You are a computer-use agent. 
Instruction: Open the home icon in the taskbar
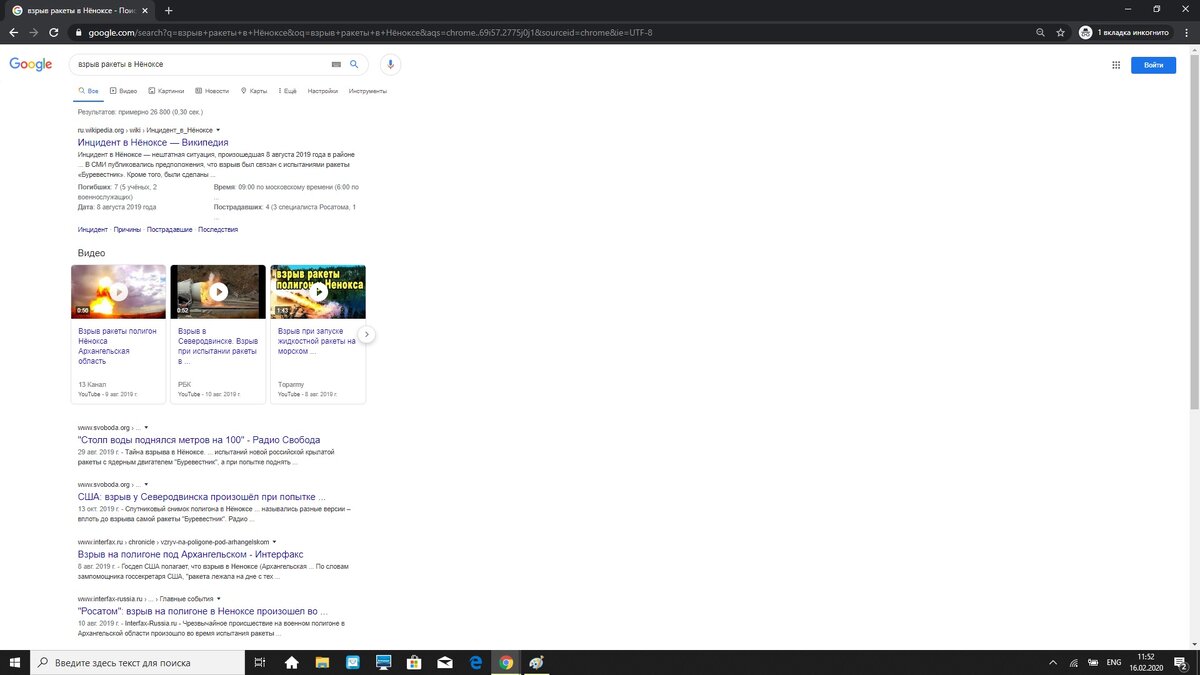click(x=292, y=662)
